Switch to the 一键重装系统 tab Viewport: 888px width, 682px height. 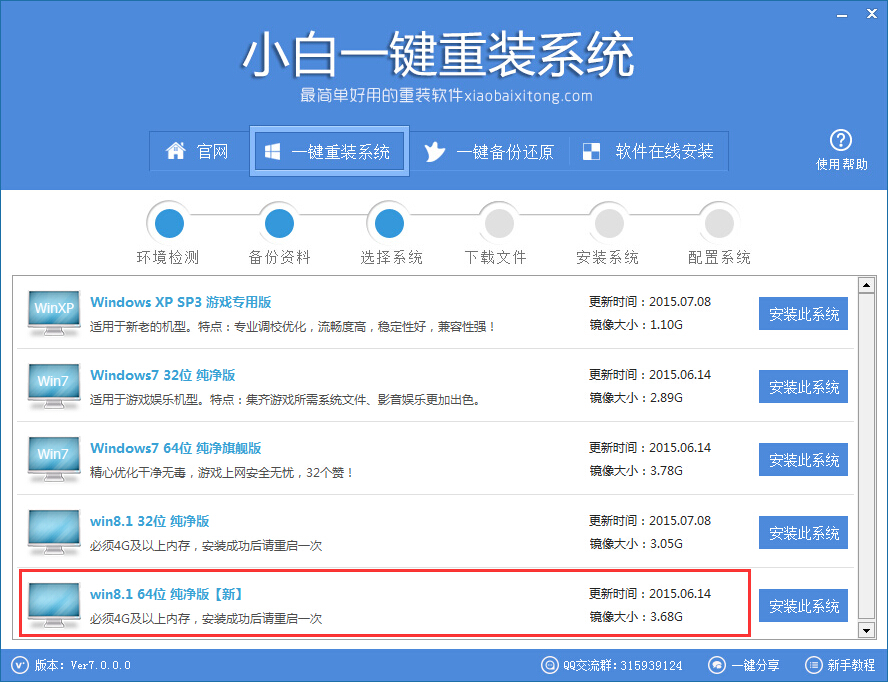329,151
